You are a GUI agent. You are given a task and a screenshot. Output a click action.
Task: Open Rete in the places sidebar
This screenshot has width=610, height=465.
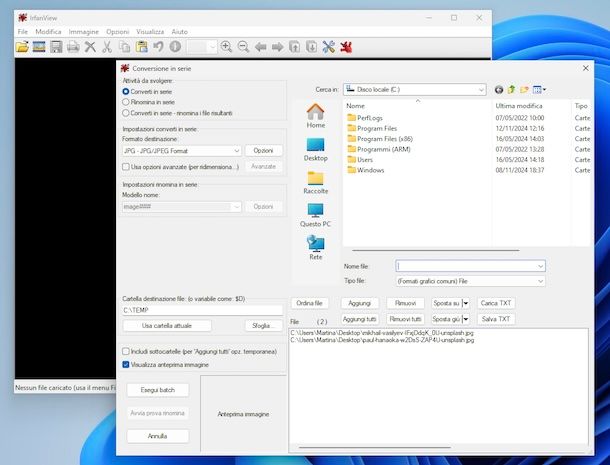tap(316, 248)
